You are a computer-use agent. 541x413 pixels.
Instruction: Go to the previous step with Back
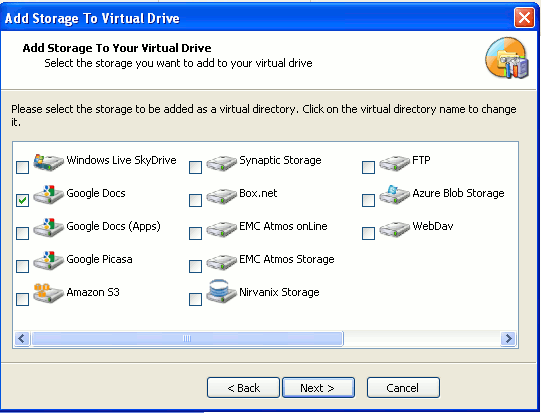[243, 388]
